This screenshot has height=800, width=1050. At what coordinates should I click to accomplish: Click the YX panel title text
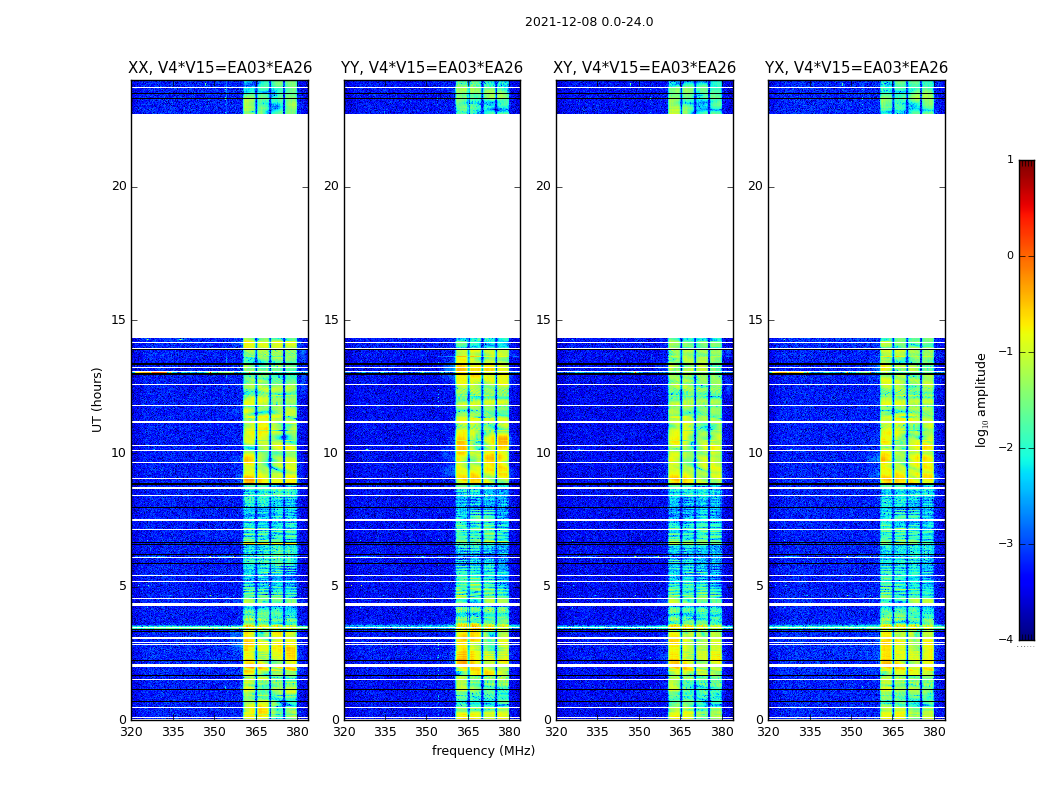pos(856,68)
